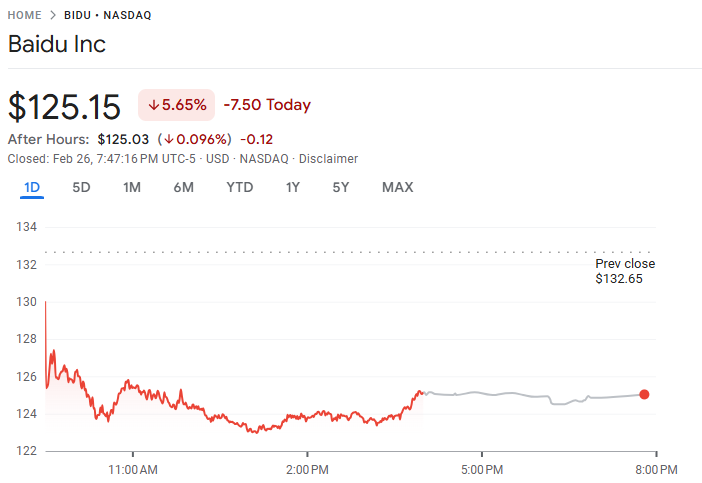Viewport: 702px width, 483px height.
Task: Select the 5Y time range
Action: pos(341,188)
